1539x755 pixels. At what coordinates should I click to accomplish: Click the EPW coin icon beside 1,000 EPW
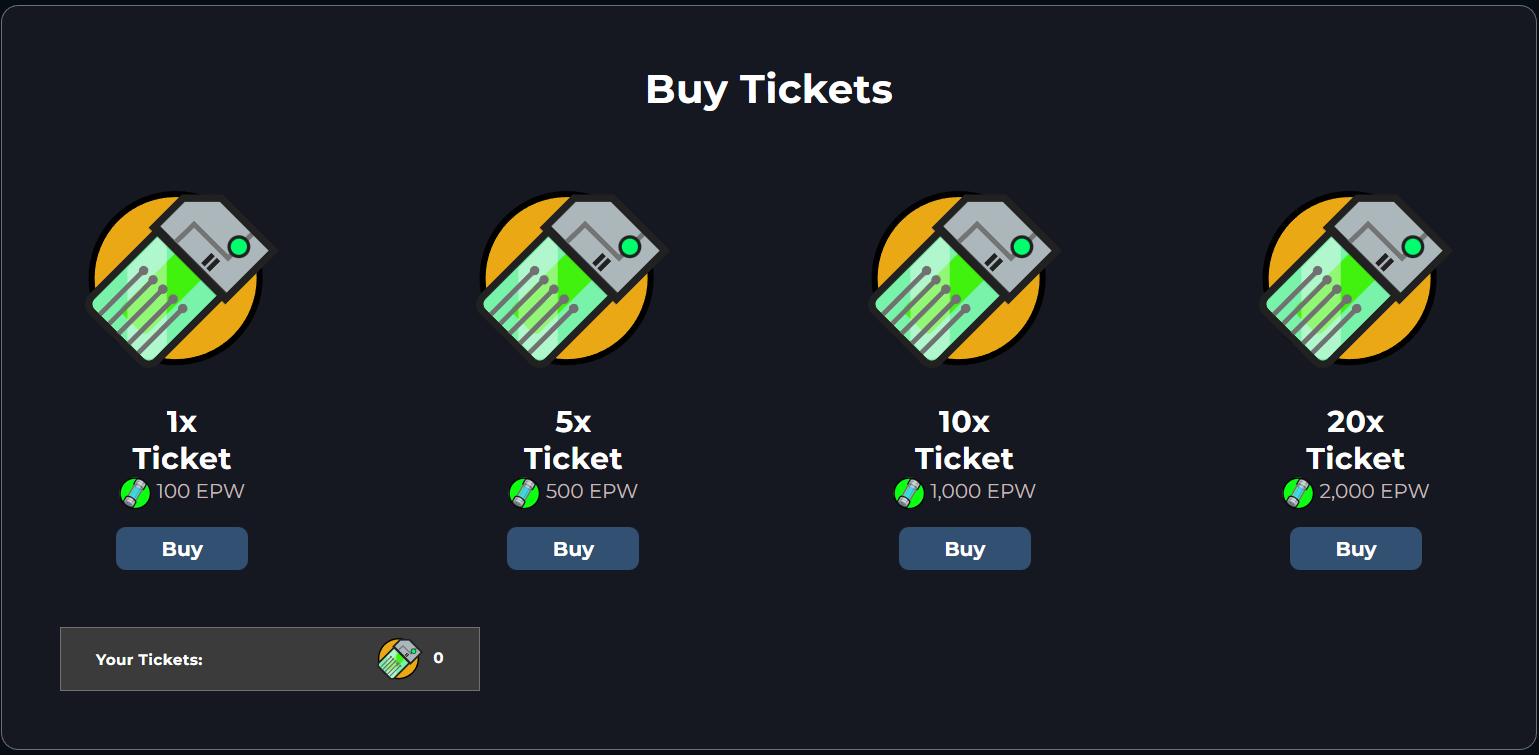pyautogui.click(x=909, y=492)
